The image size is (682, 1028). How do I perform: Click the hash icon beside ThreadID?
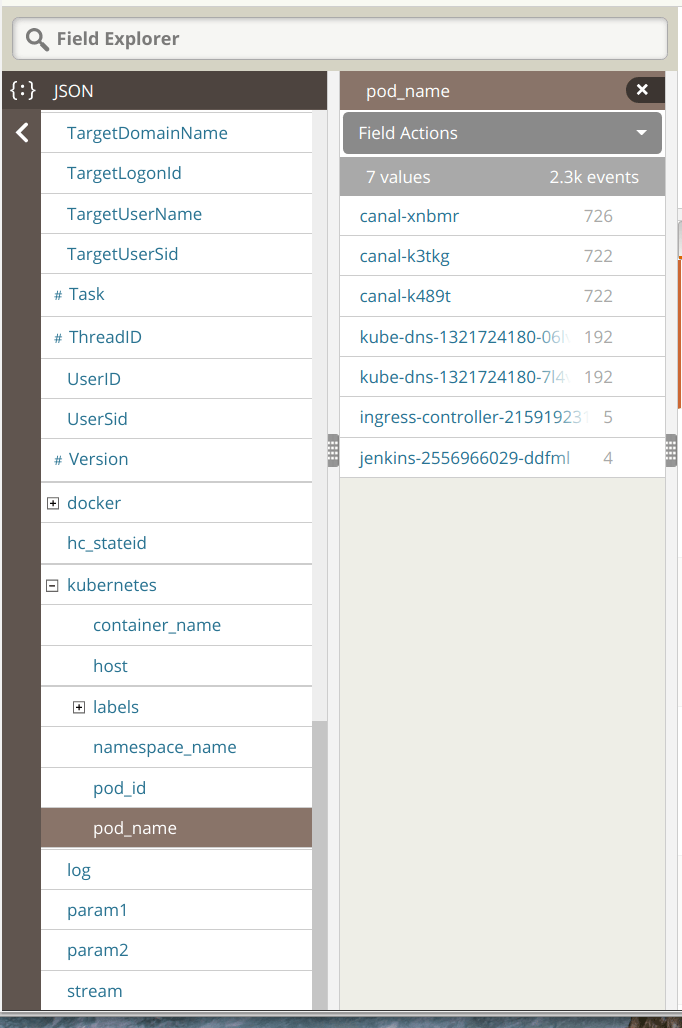pos(58,339)
